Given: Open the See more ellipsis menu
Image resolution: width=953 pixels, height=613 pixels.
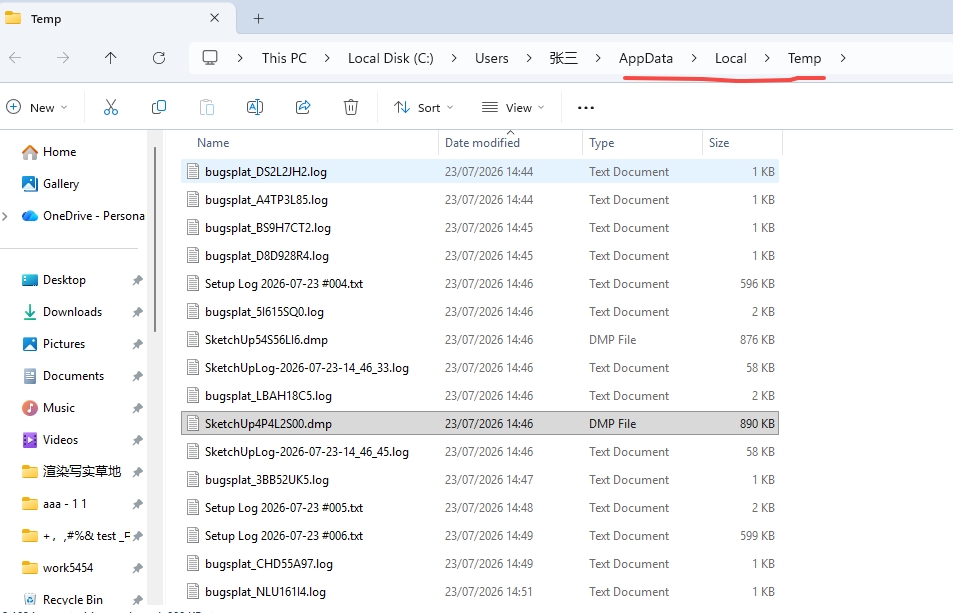Looking at the screenshot, I should pos(586,108).
